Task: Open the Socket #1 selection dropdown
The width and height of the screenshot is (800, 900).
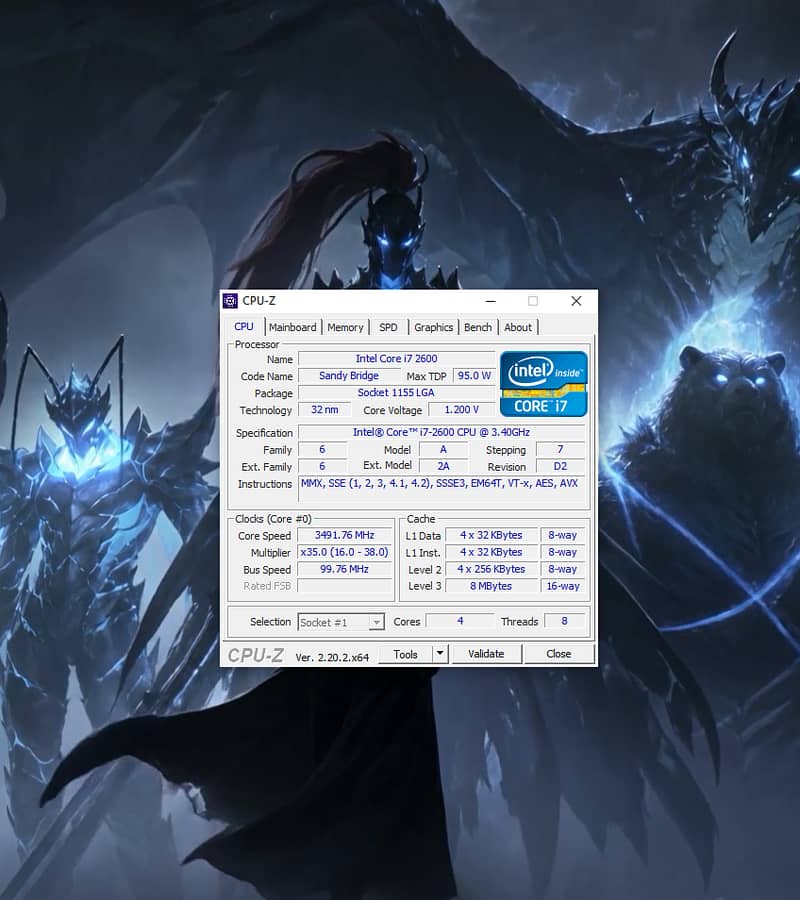Action: coord(341,622)
